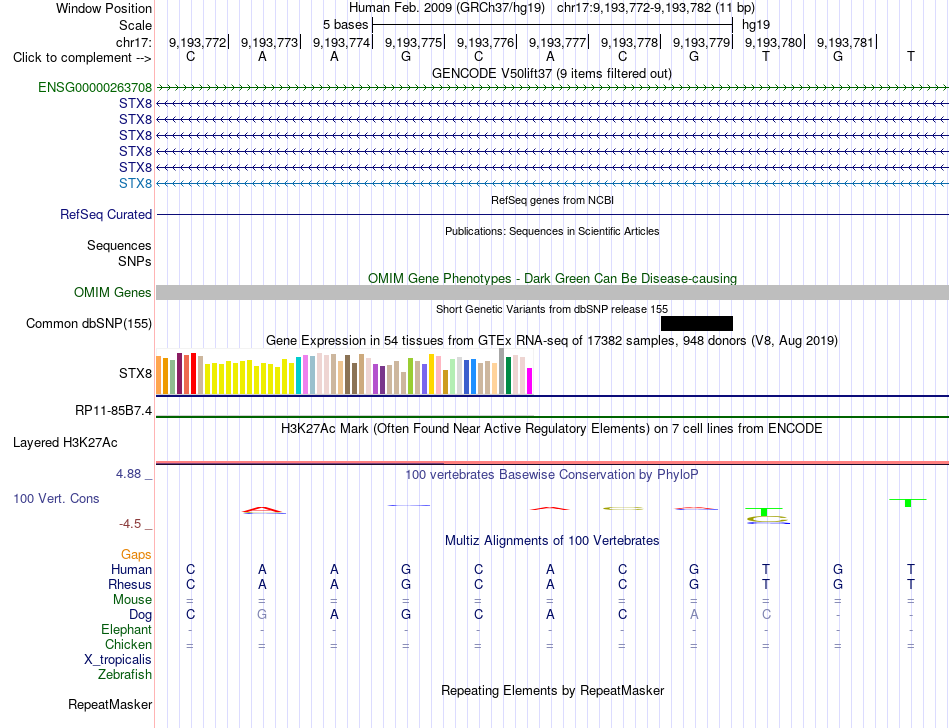Click the faded G in Dog row
This screenshot has width=950, height=728.
tap(262, 615)
